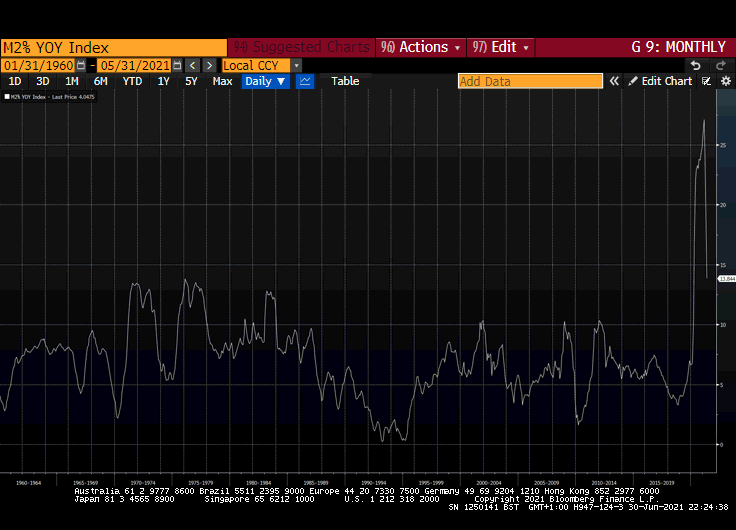Screen dimensions: 736x530
Task: Select the 5Y range tab
Action: click(191, 81)
